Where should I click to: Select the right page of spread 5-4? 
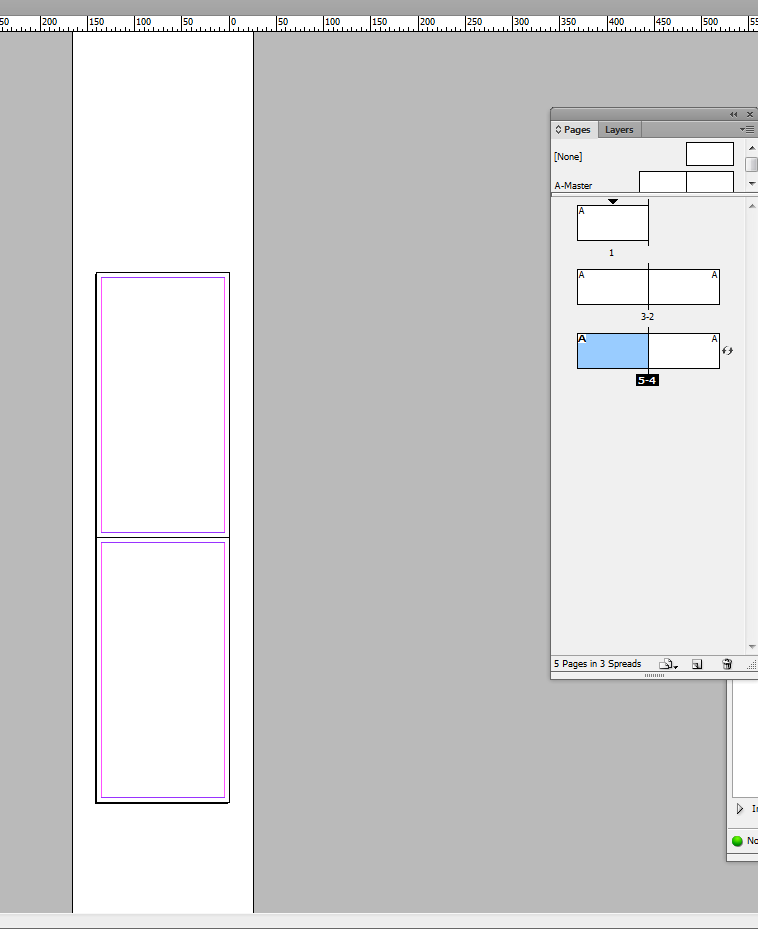click(x=685, y=351)
